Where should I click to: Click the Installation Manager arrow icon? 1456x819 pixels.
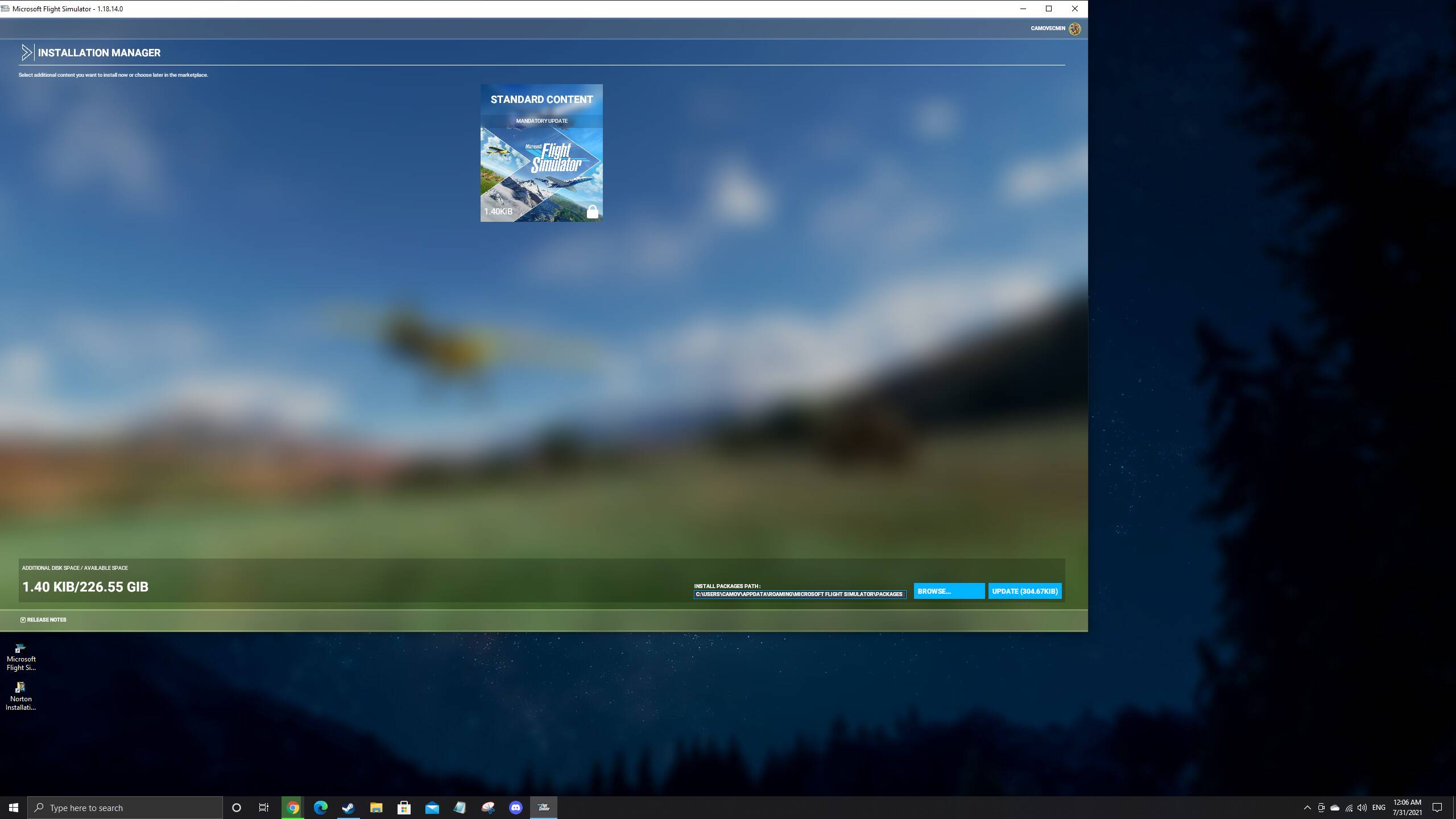pos(26,52)
